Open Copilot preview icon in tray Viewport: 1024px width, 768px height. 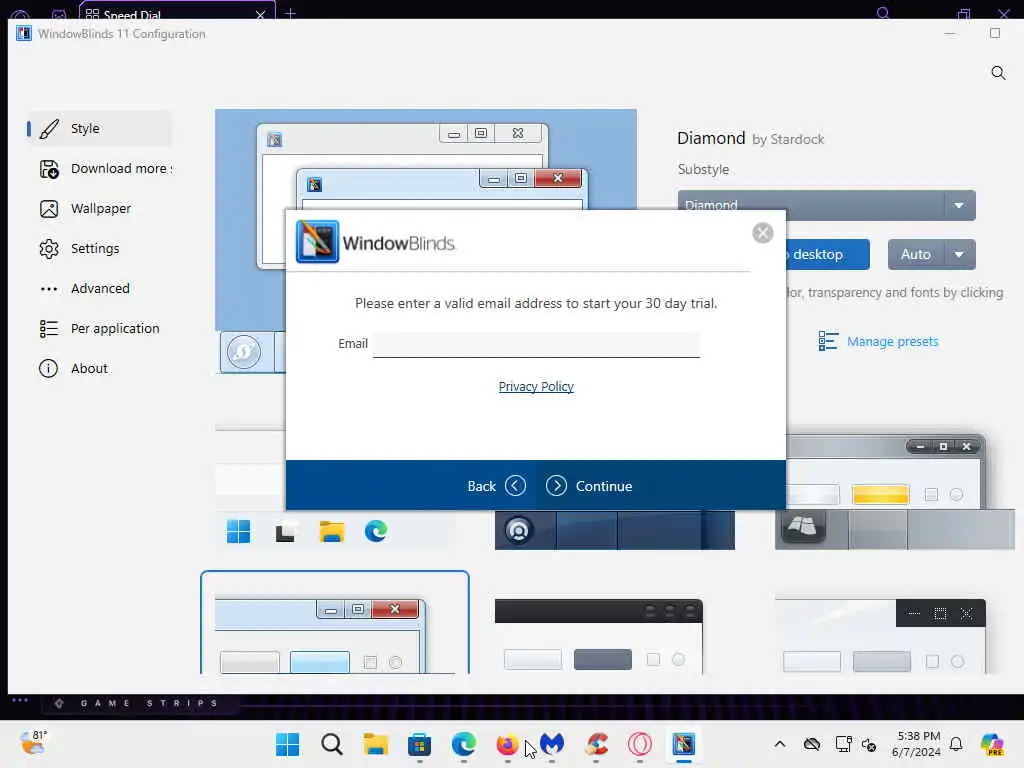(992, 744)
